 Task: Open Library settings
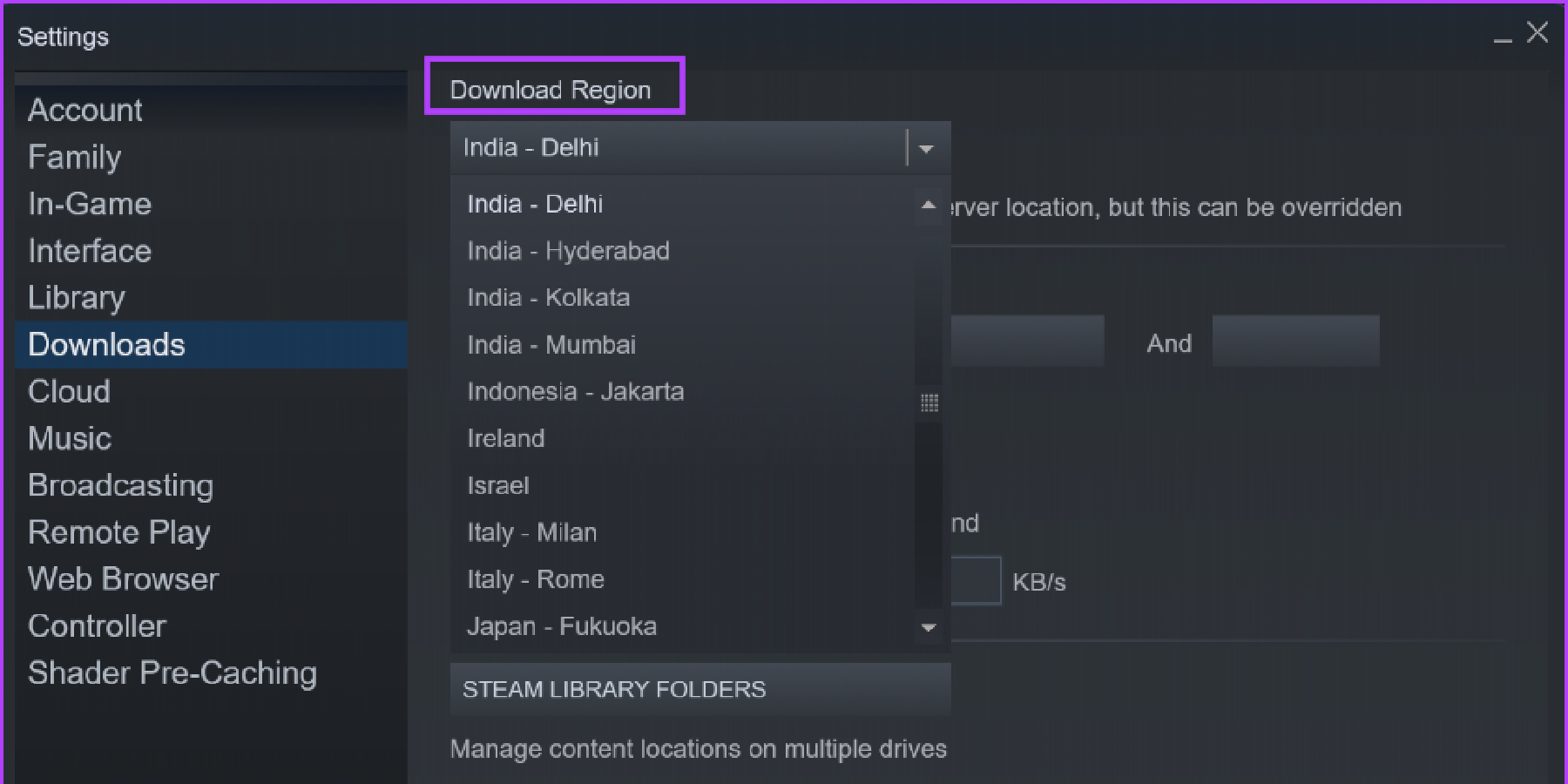[x=211, y=298]
